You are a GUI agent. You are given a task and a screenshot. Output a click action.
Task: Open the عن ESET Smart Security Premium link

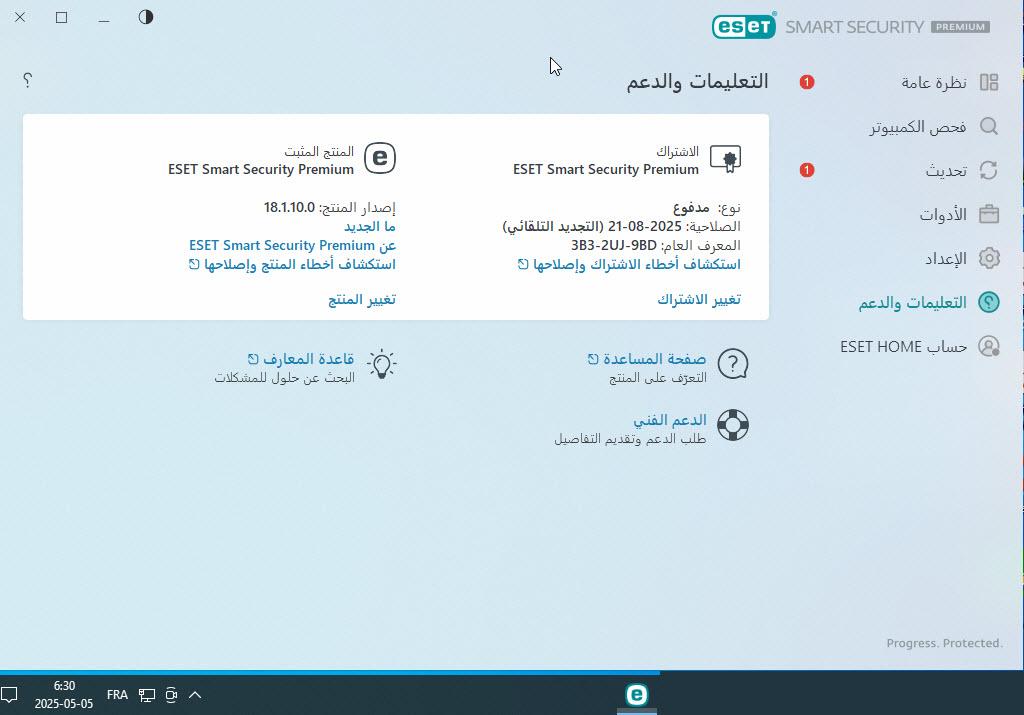pos(293,246)
